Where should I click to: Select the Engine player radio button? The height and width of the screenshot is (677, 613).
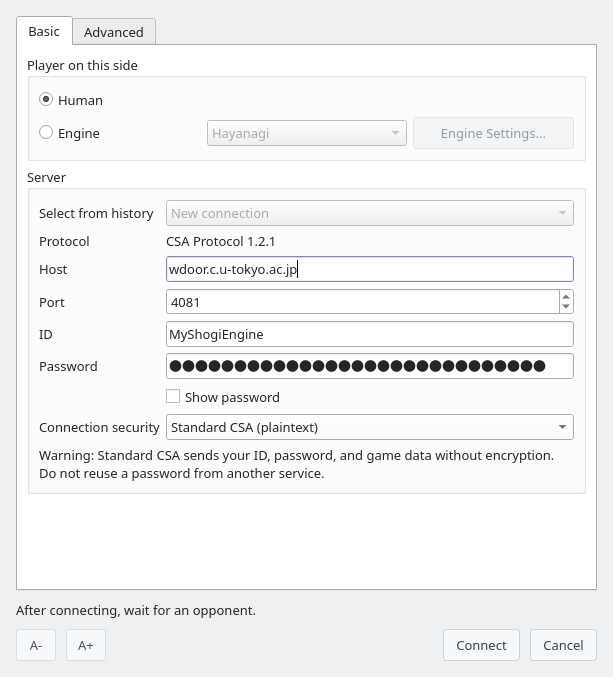tap(46, 132)
